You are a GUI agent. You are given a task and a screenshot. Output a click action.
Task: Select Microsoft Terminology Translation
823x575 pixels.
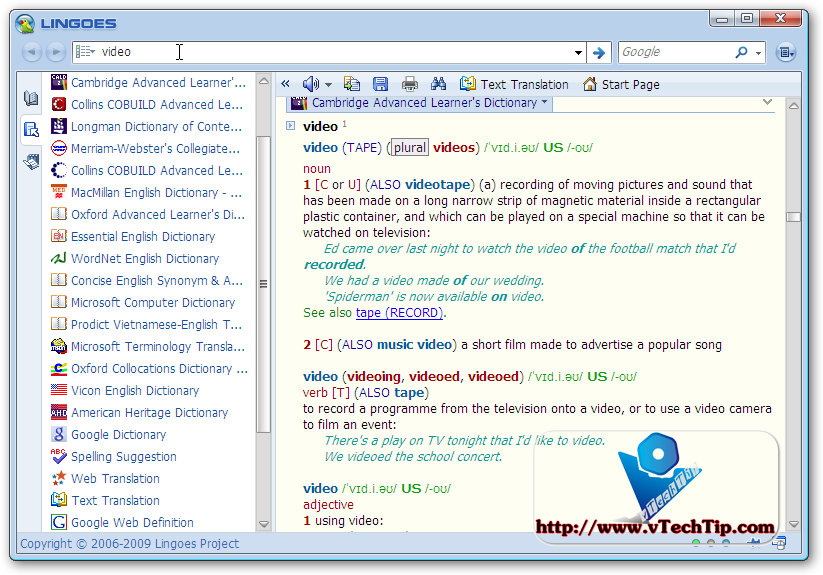point(149,347)
